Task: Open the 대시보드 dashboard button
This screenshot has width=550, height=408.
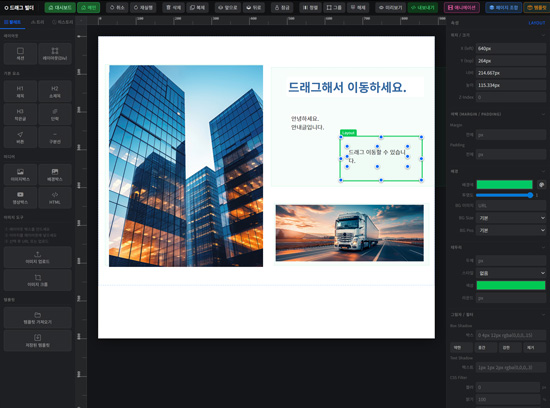Action: [60, 7]
